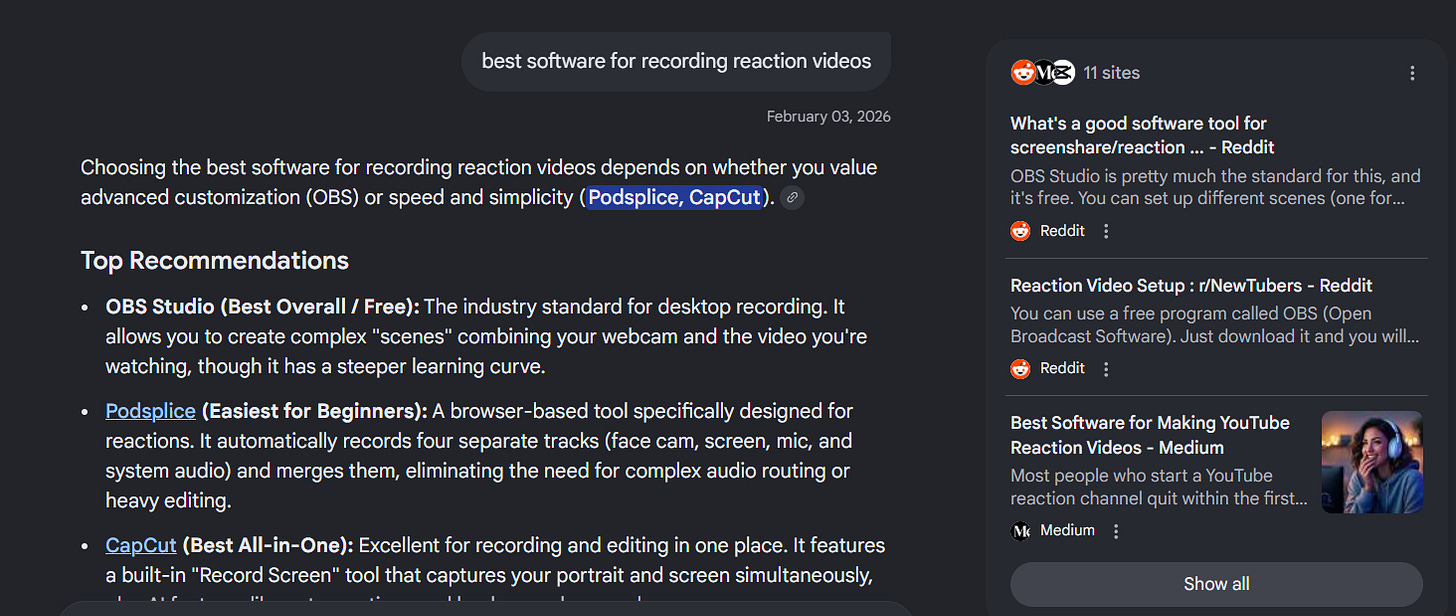Image resolution: width=1456 pixels, height=616 pixels.
Task: Click highlighted text 'Podsplice, CapCut'
Action: (x=674, y=198)
